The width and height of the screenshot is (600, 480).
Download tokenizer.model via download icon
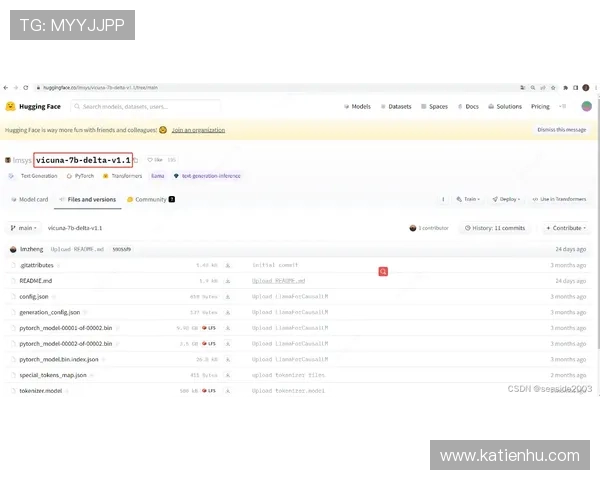[x=228, y=391]
